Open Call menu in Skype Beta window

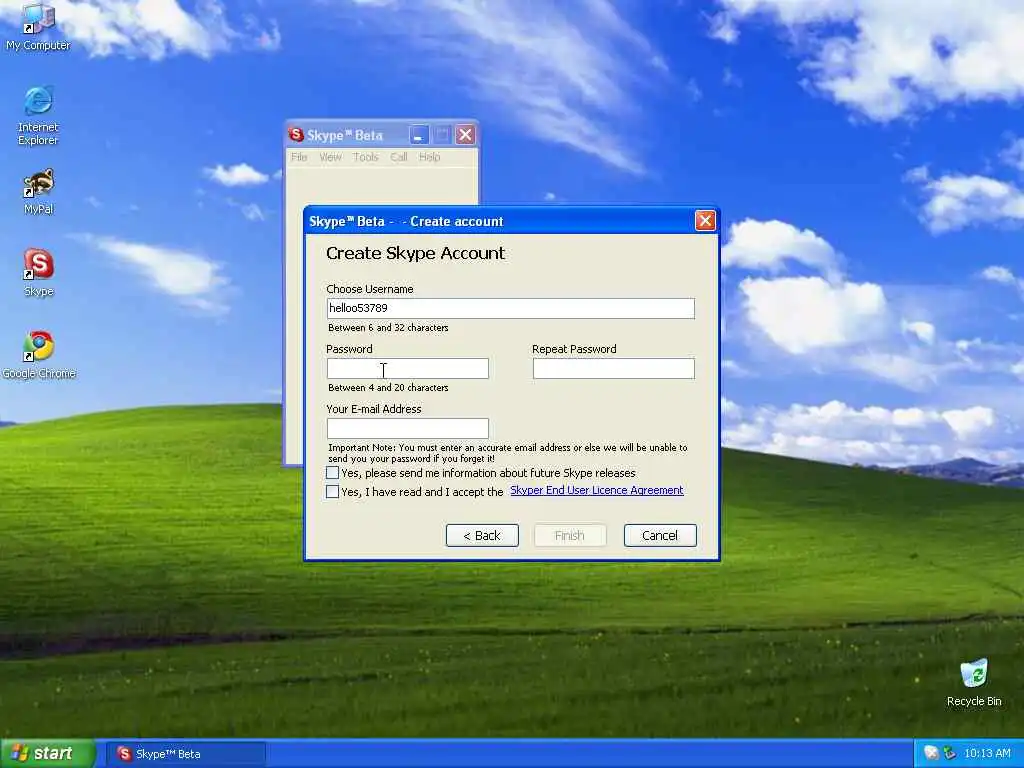point(399,157)
